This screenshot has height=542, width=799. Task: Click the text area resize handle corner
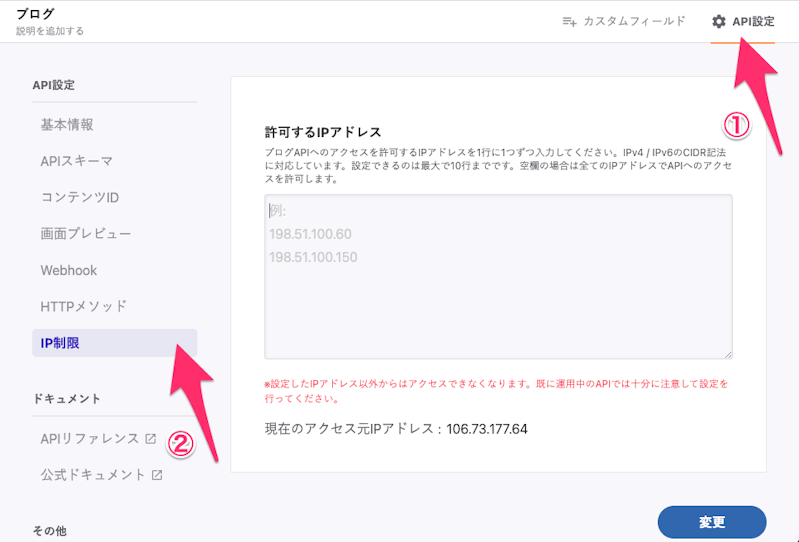[x=728, y=354]
